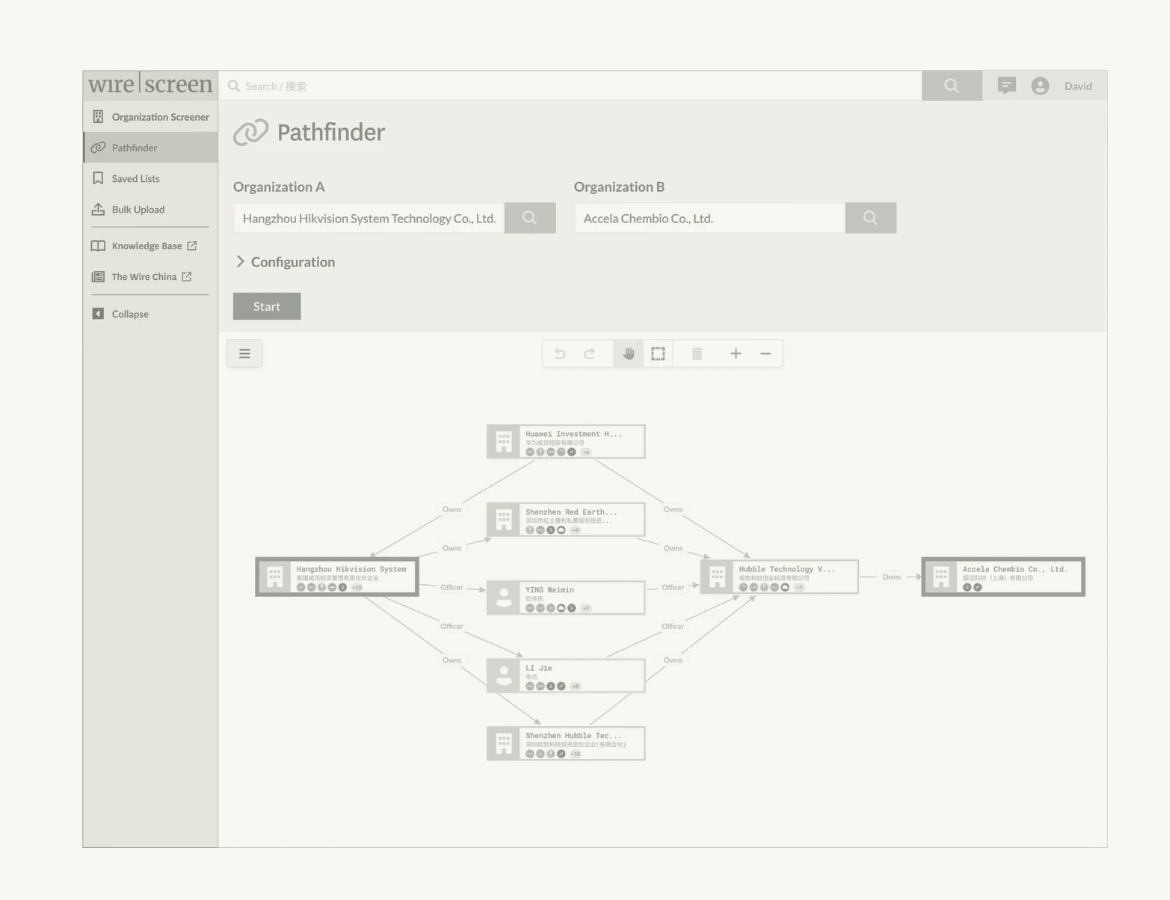Select the Hangzhou Hikvision System node

337,577
